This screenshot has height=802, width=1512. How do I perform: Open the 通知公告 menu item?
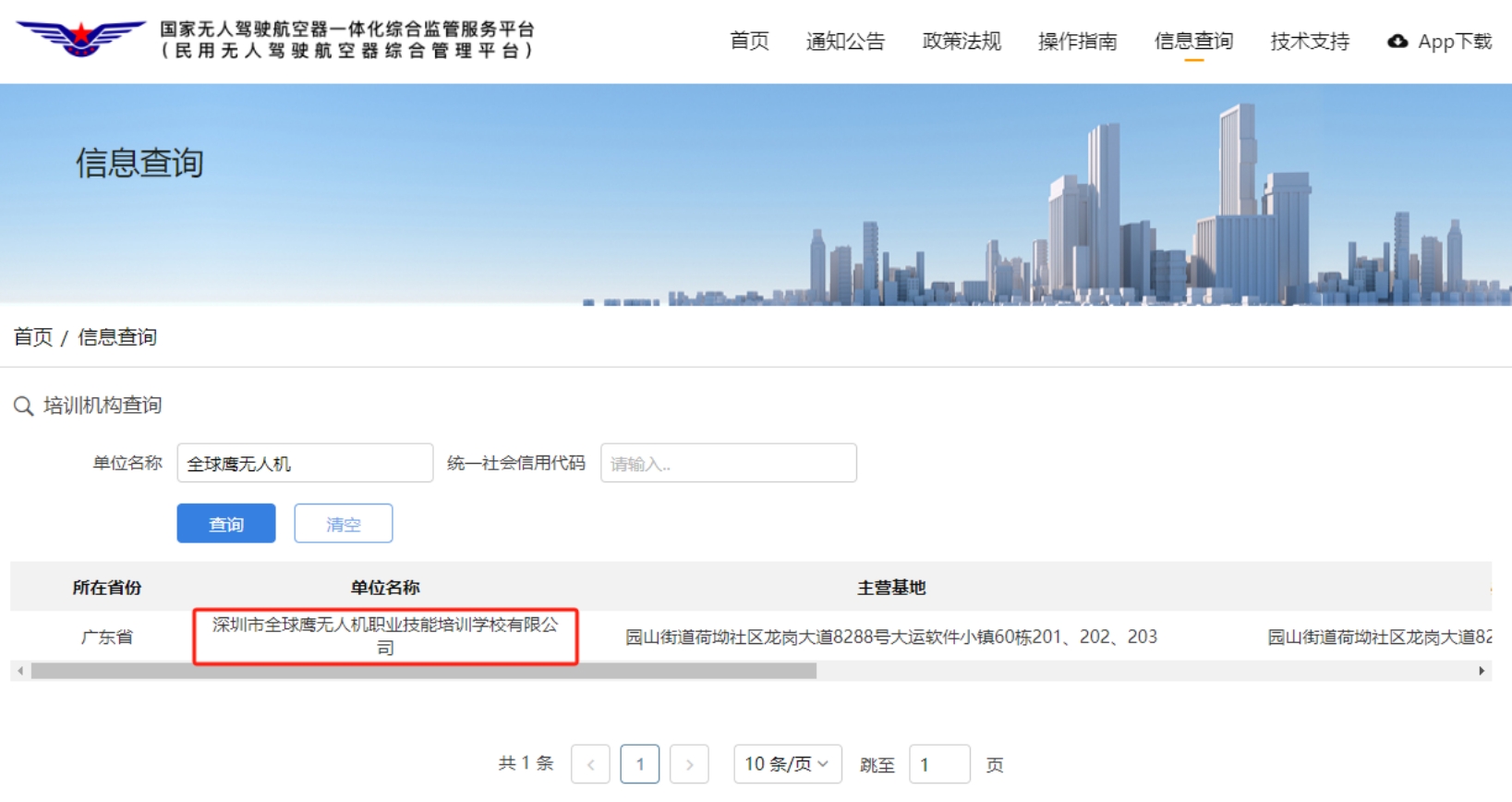click(x=845, y=42)
